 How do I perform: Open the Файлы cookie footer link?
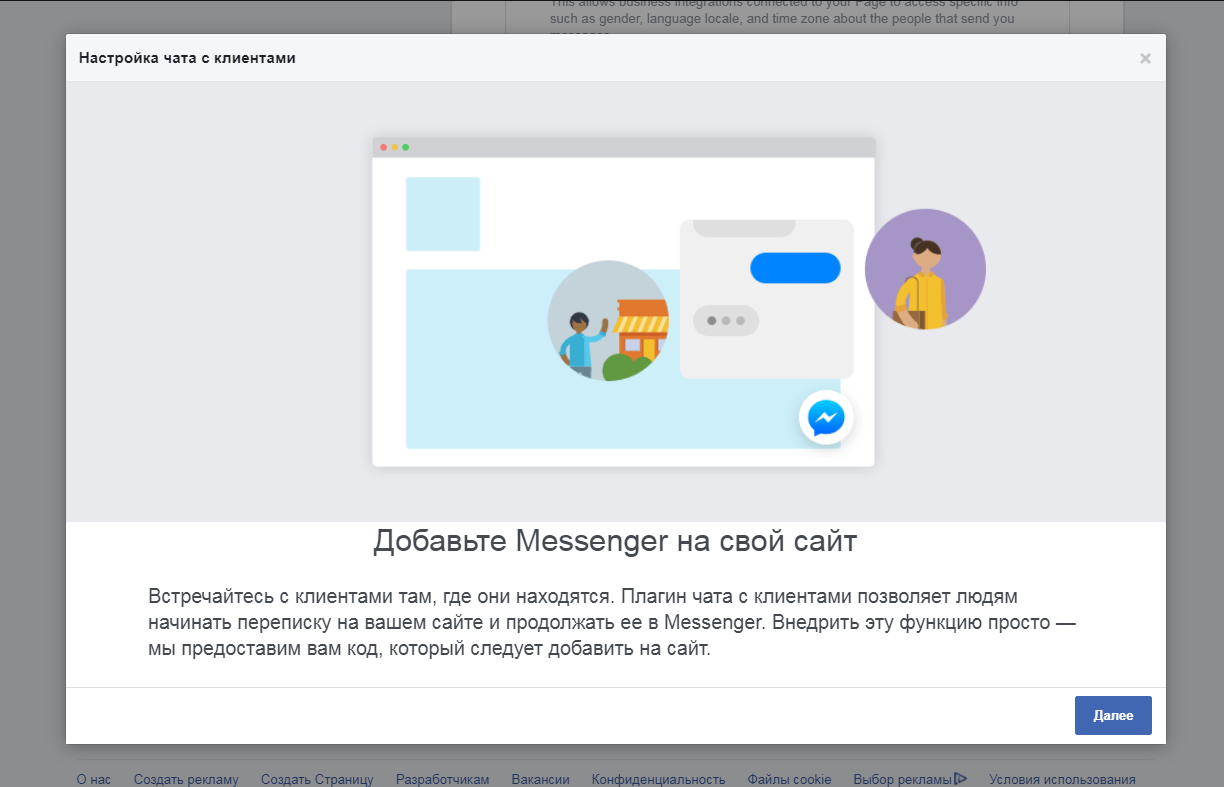pos(789,779)
